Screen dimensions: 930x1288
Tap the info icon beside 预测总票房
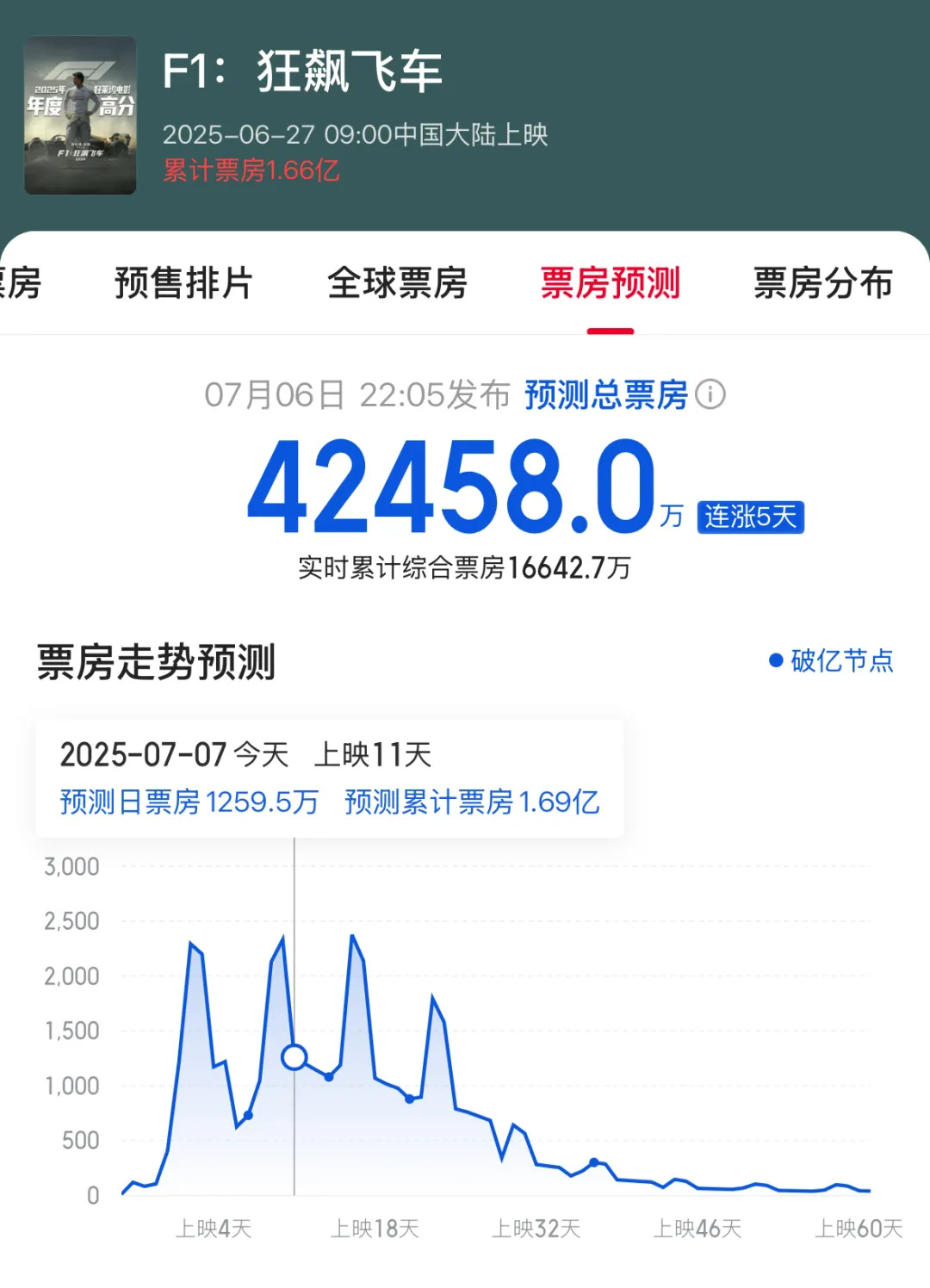point(710,395)
